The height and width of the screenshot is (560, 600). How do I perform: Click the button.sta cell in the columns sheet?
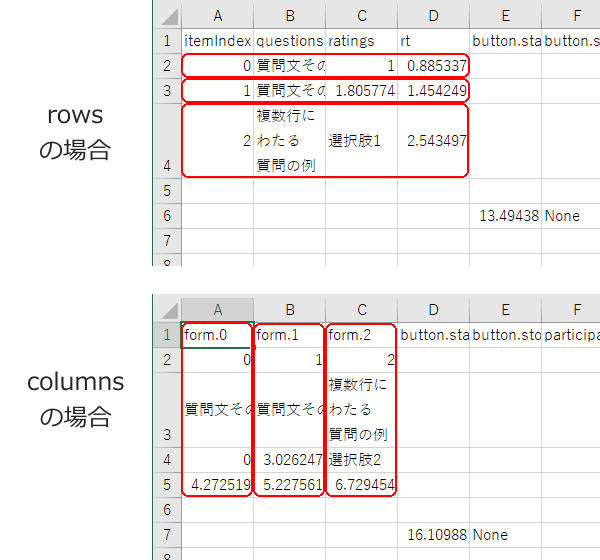click(x=434, y=335)
